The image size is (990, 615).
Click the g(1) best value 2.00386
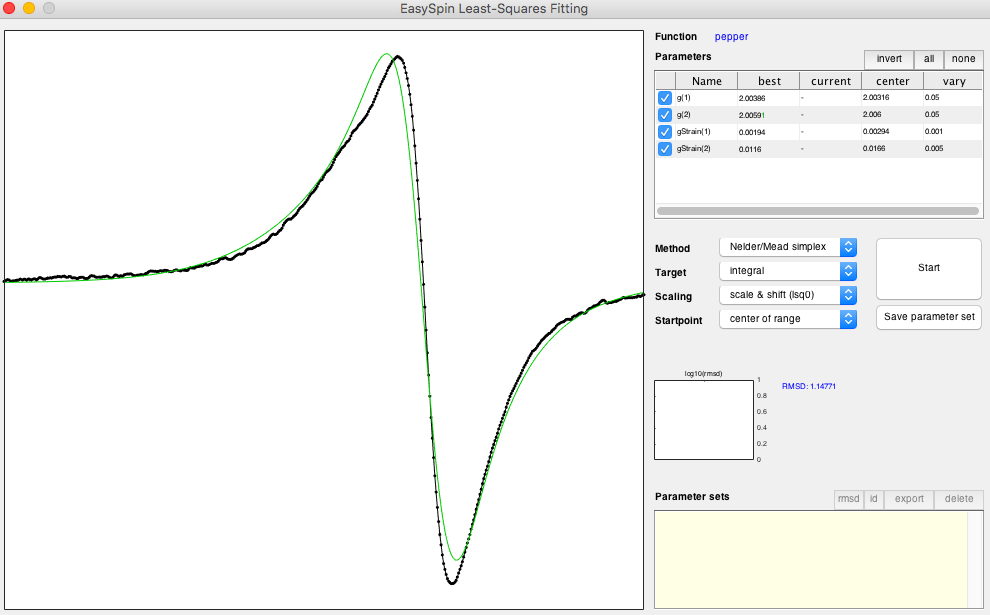pyautogui.click(x=752, y=99)
